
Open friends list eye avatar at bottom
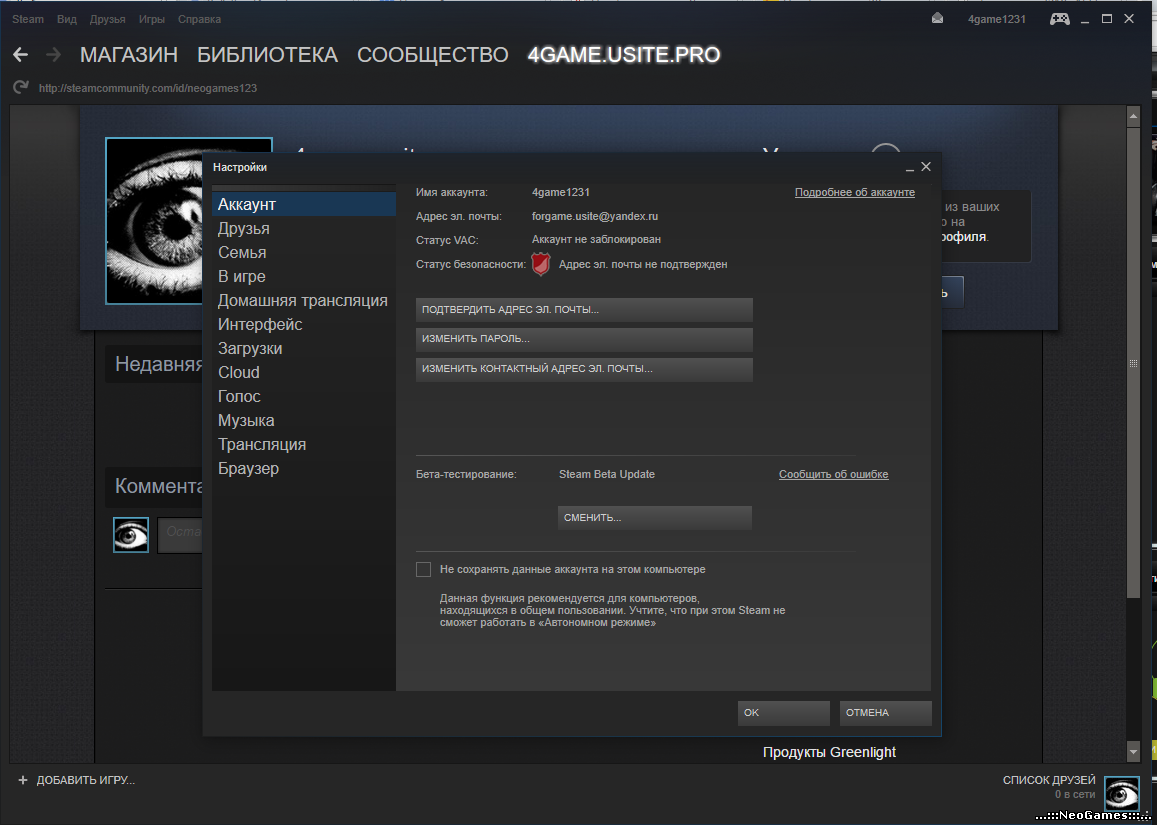(1122, 794)
